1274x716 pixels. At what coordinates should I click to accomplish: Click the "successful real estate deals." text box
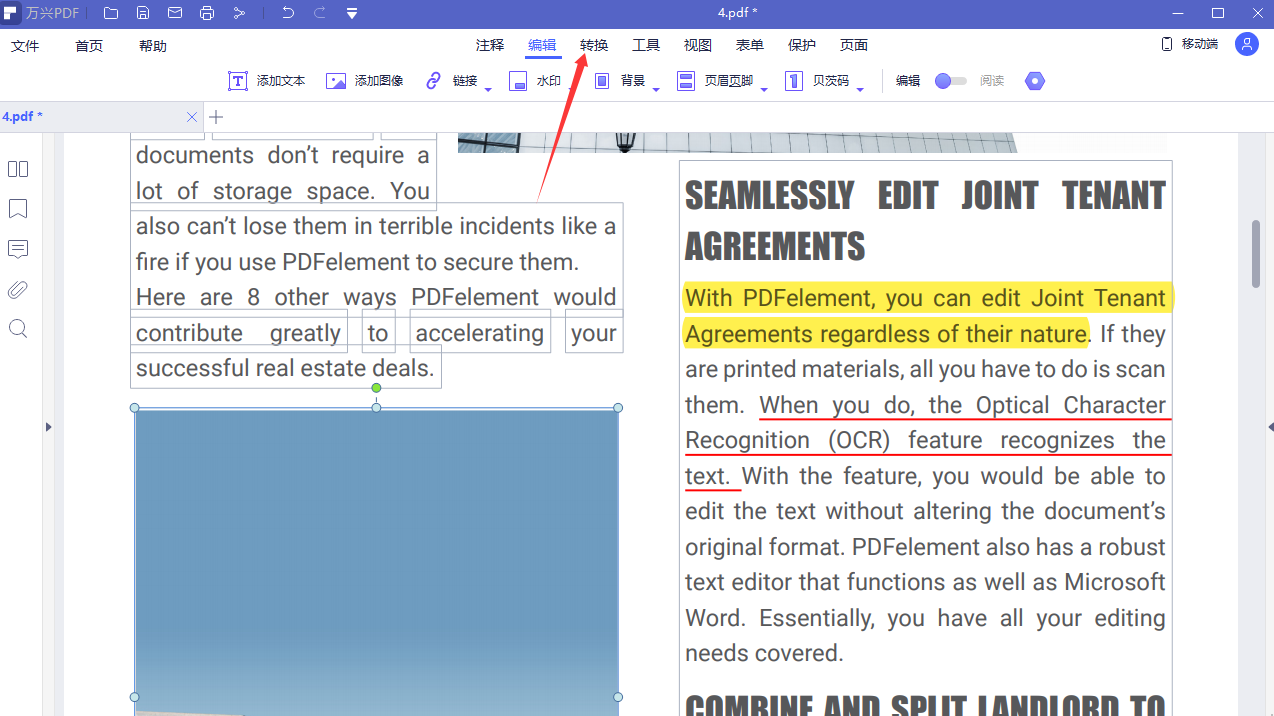[286, 368]
